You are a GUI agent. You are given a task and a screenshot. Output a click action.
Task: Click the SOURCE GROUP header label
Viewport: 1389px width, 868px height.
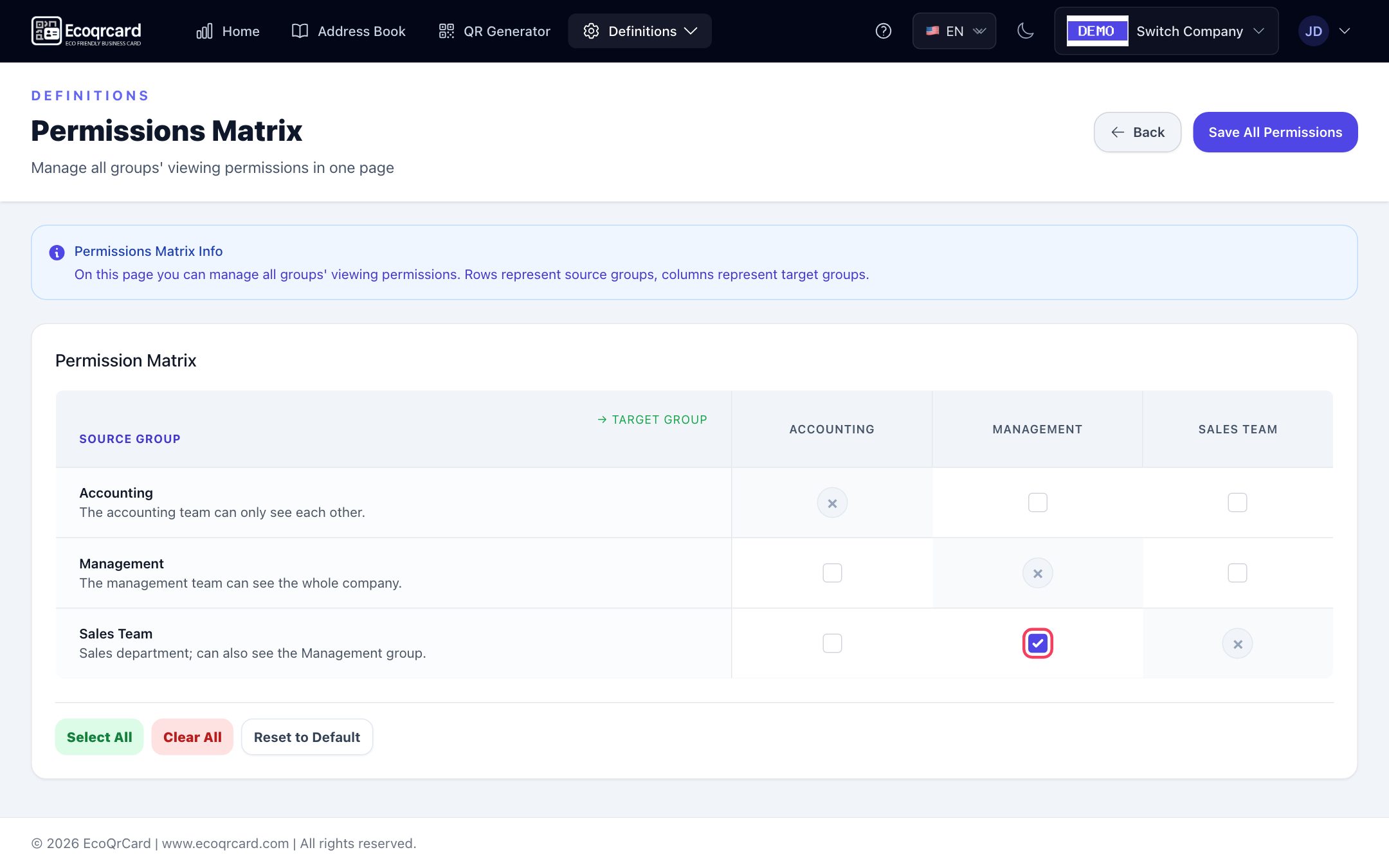[130, 439]
